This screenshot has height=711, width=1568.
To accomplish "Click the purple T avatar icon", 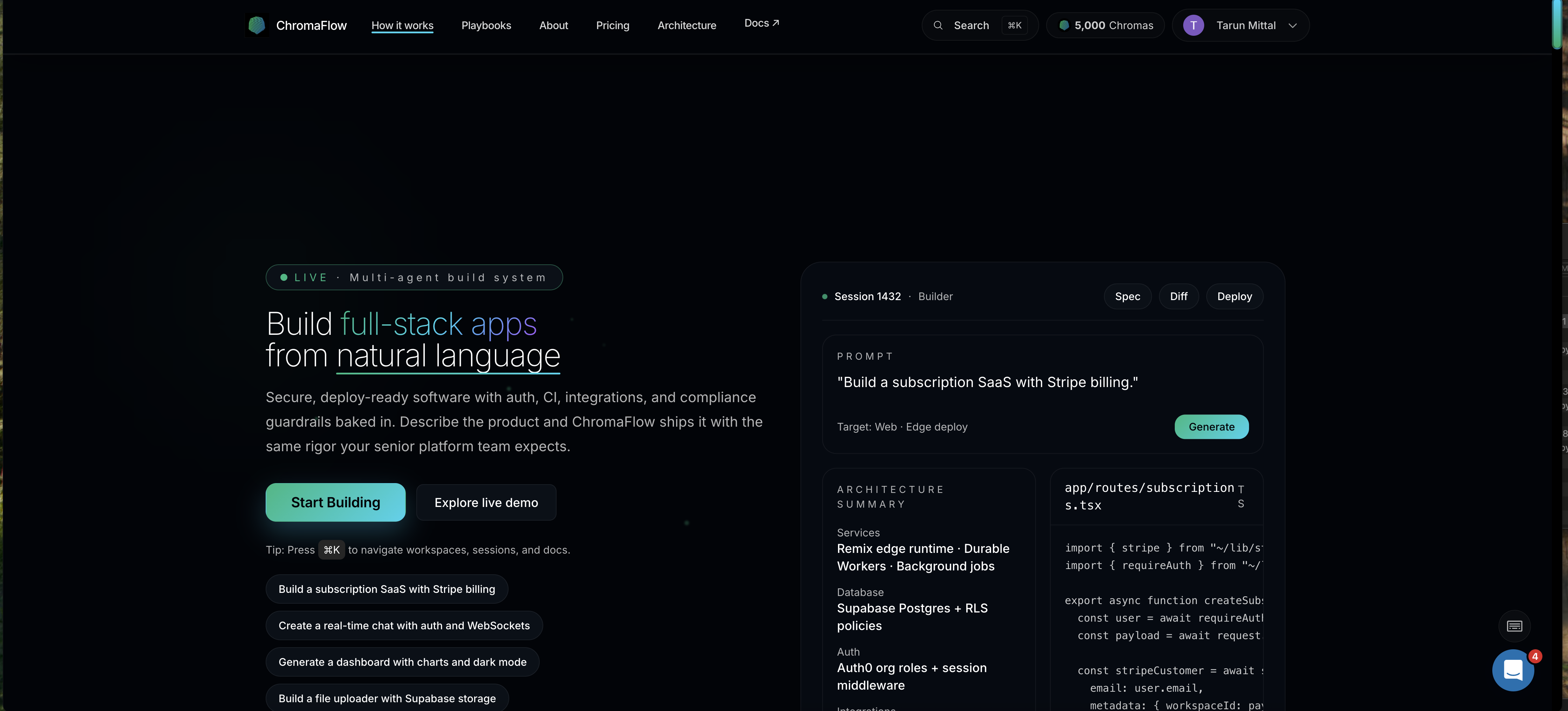I will tap(1193, 26).
